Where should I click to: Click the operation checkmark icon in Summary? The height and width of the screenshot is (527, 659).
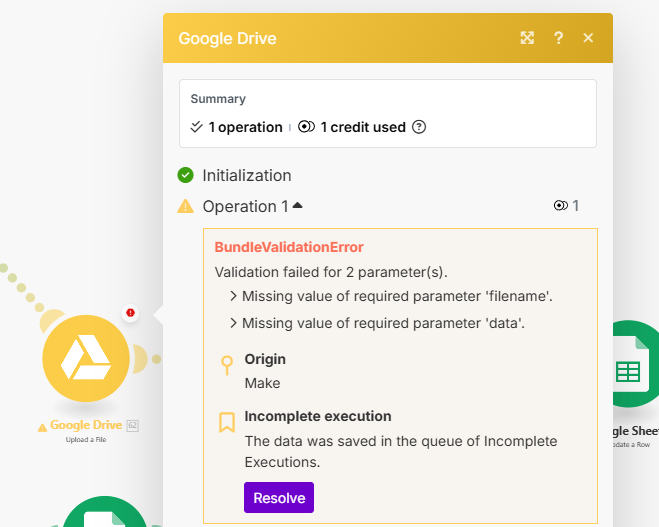coord(196,126)
